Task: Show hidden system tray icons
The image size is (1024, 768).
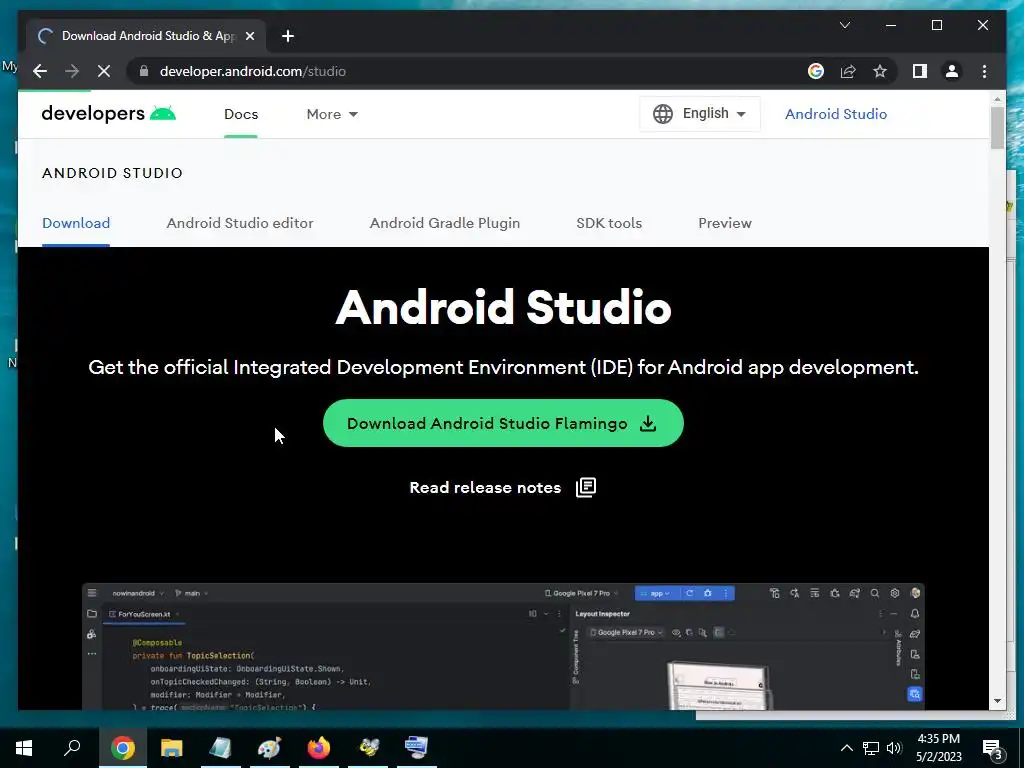Action: [x=846, y=748]
